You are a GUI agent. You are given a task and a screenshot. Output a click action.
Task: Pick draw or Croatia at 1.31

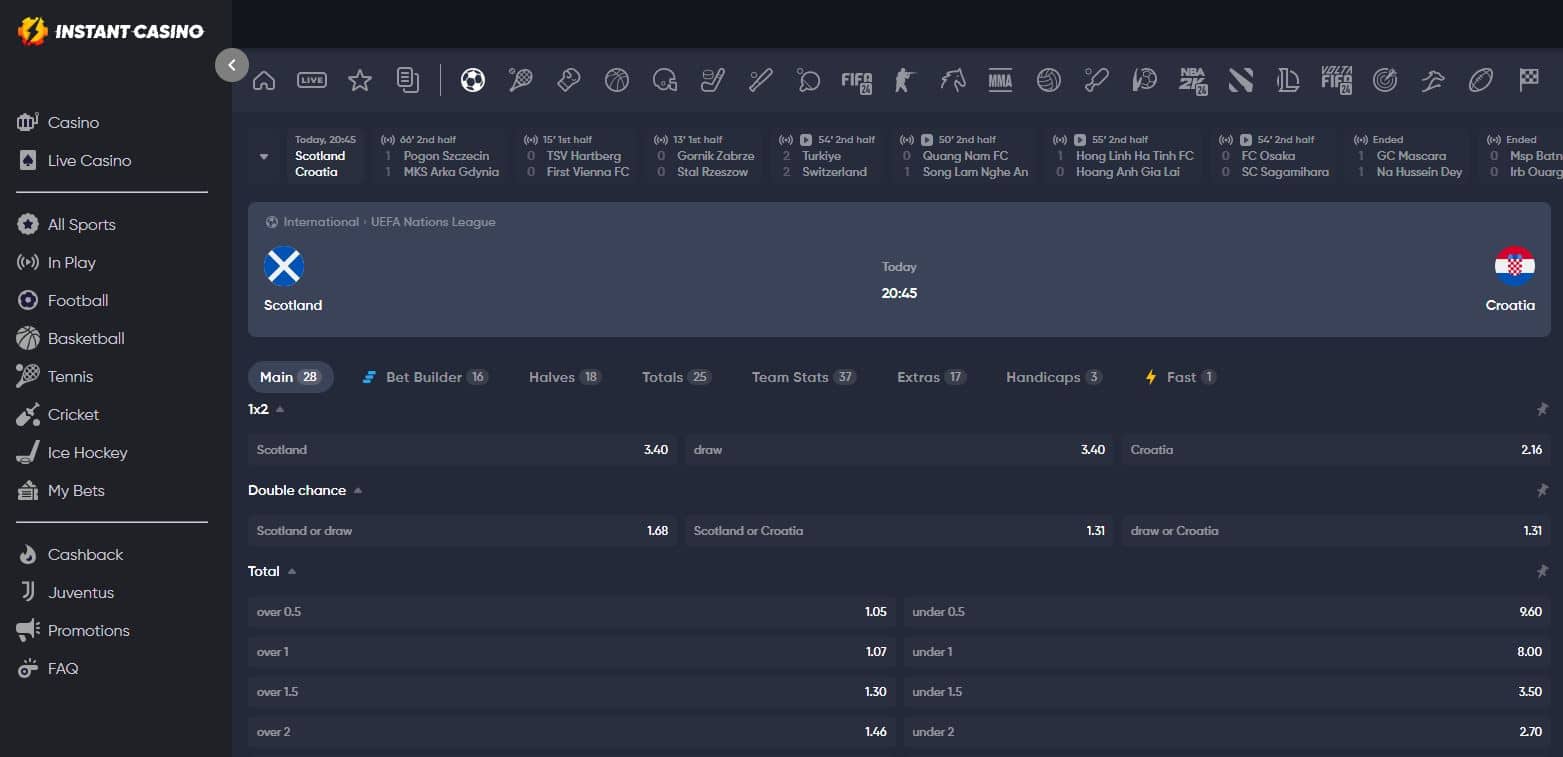point(1336,531)
